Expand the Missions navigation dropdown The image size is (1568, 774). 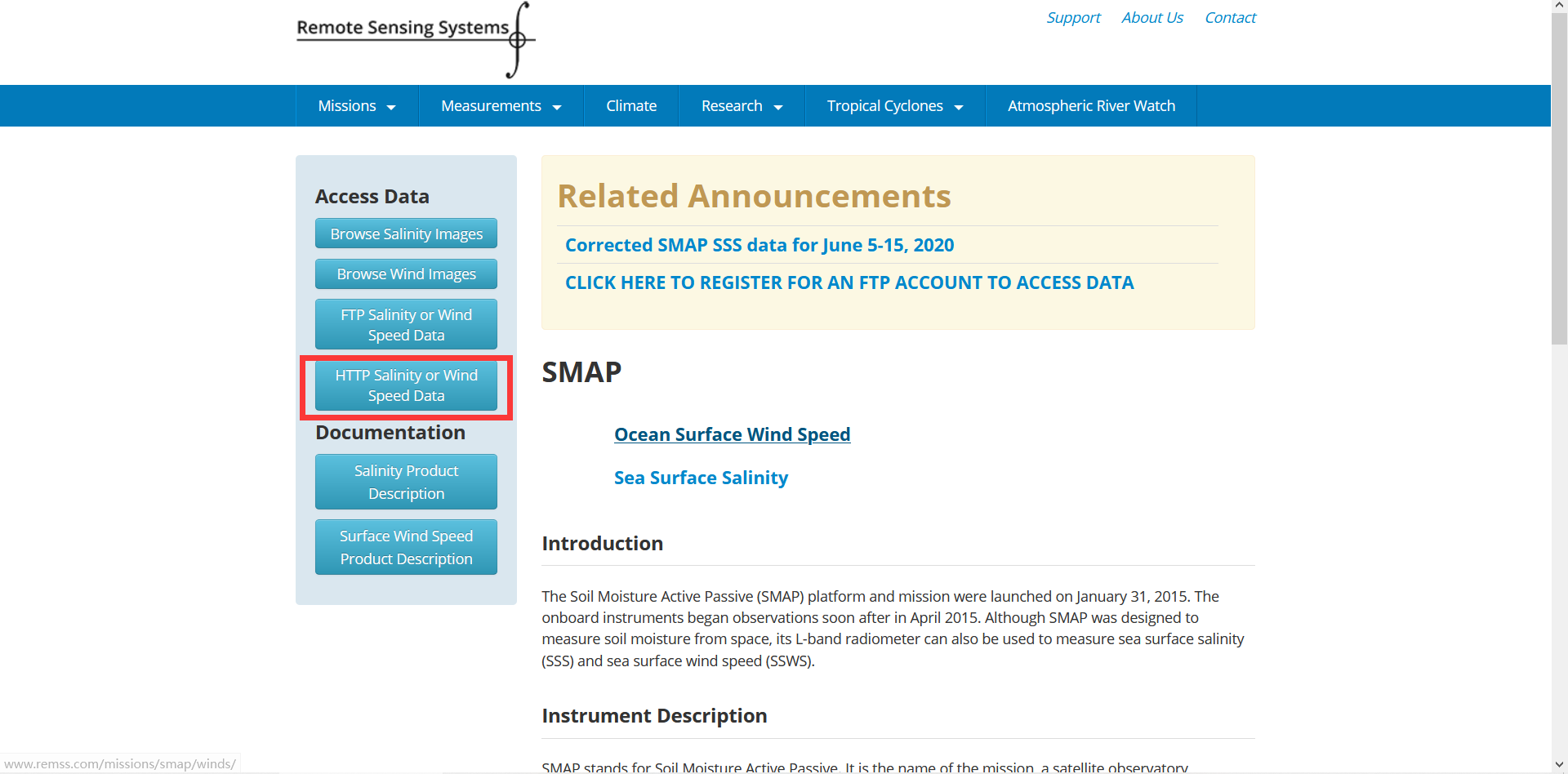pyautogui.click(x=356, y=105)
